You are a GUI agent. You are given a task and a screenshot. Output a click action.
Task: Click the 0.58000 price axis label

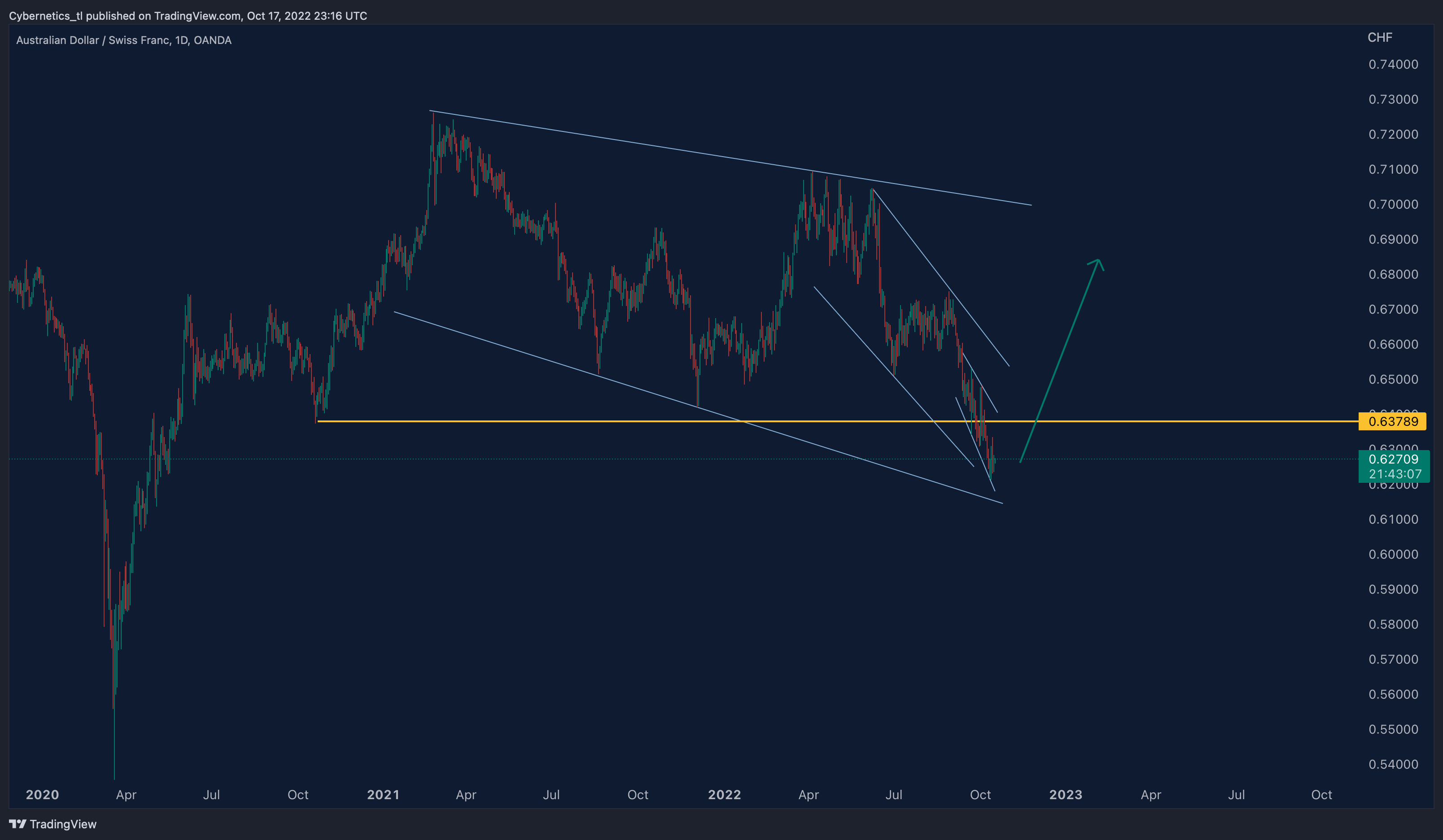pos(1393,624)
